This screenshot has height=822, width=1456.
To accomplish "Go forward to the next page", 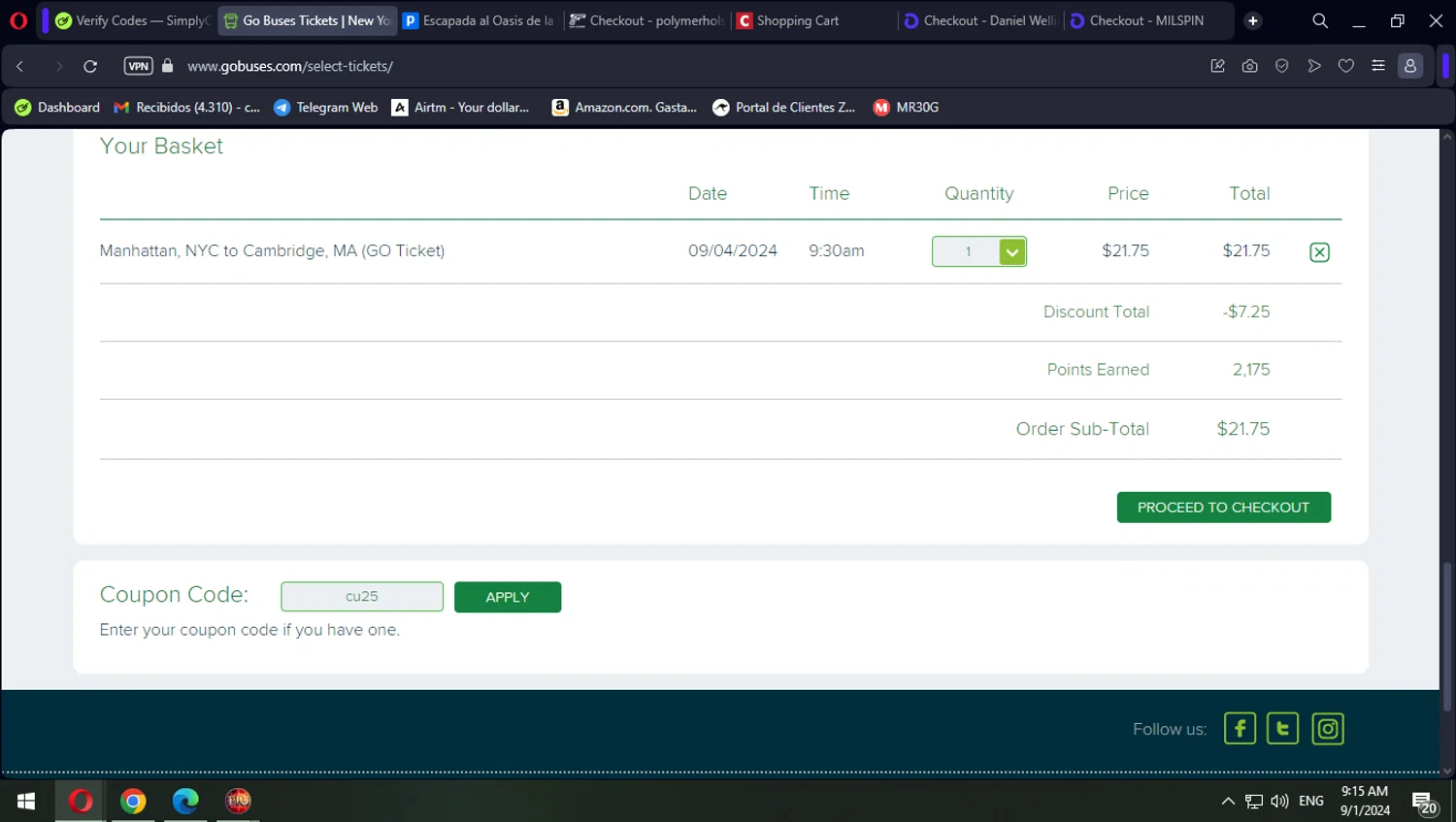I will 58,66.
